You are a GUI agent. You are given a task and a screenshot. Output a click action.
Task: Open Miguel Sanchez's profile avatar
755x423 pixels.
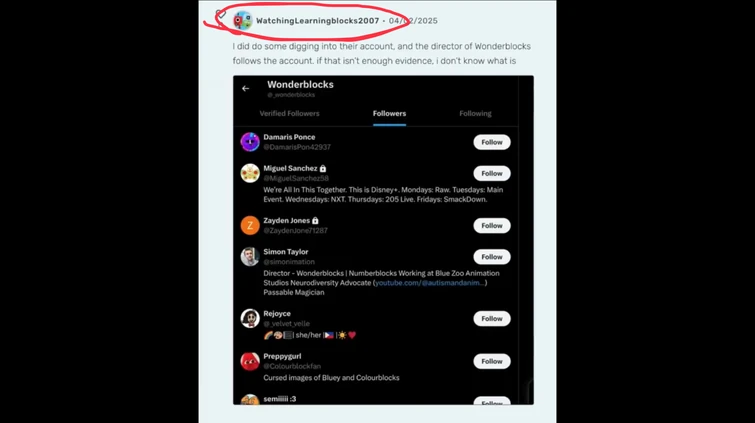pyautogui.click(x=250, y=173)
